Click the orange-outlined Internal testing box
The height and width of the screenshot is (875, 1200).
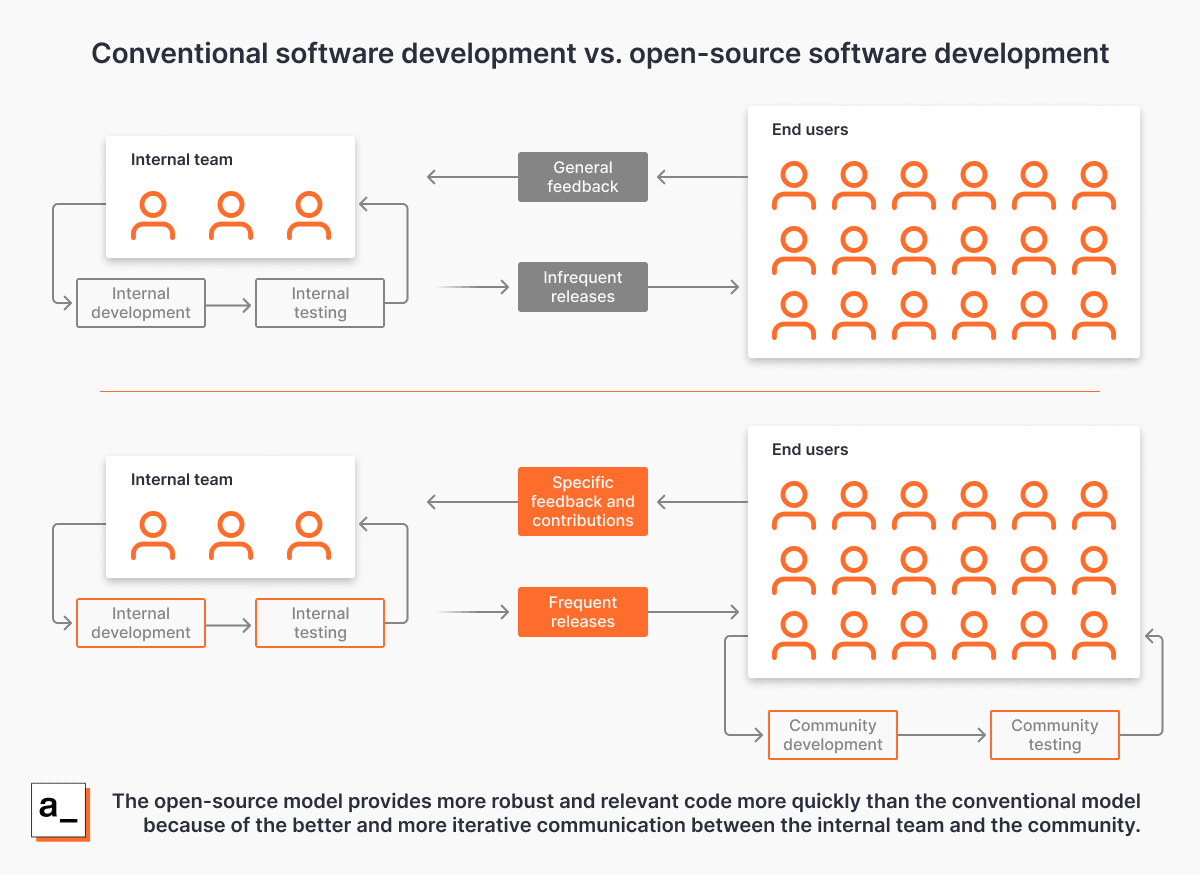[320, 623]
